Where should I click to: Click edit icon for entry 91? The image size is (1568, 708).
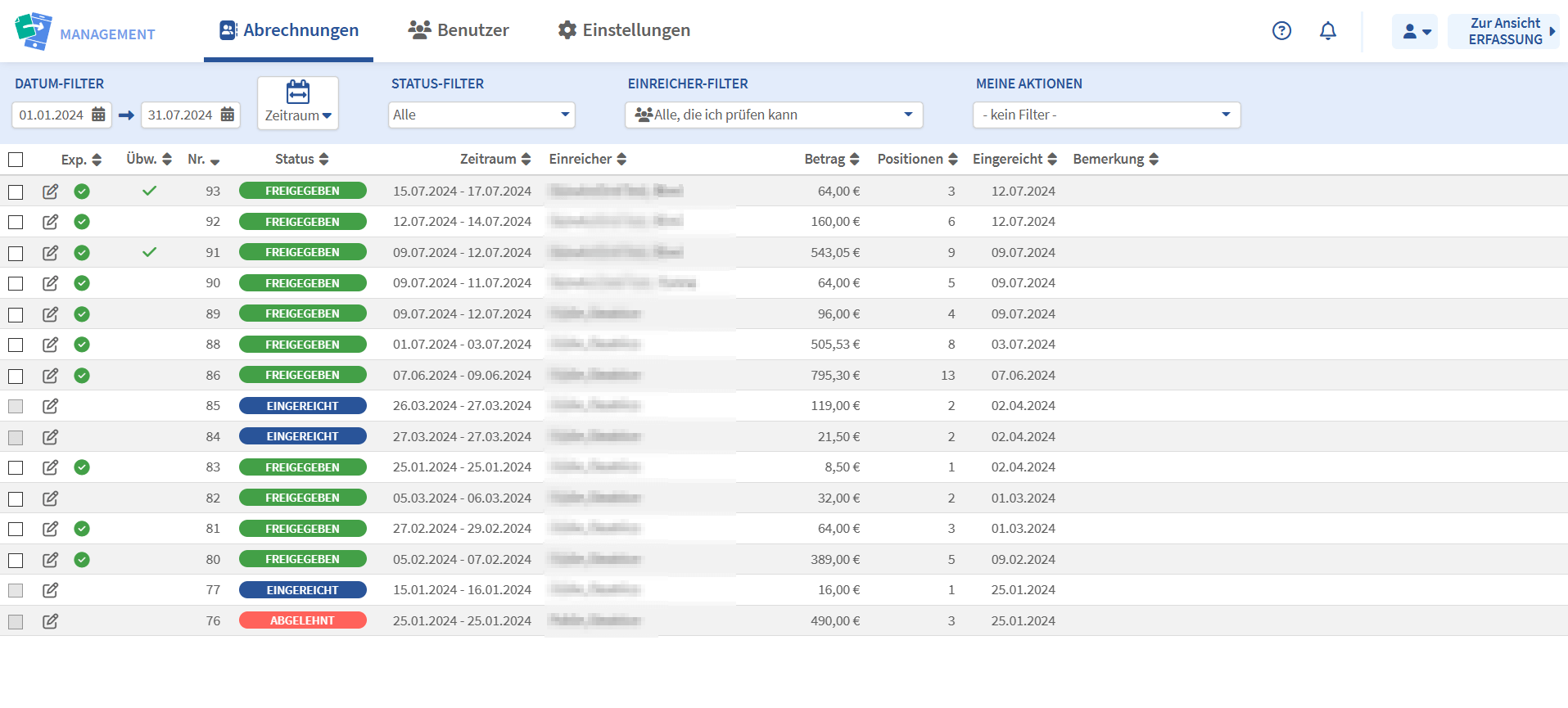coord(51,253)
